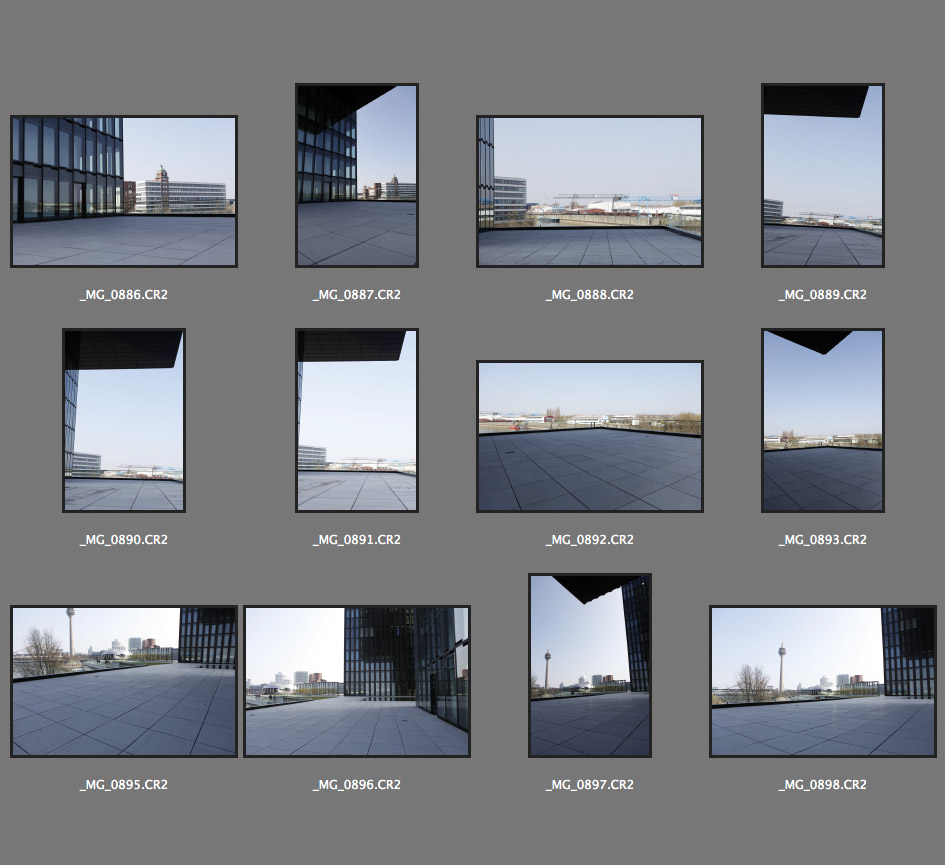
Task: Click the _MG_0898.CR2 image thumbnail
Action: (823, 681)
